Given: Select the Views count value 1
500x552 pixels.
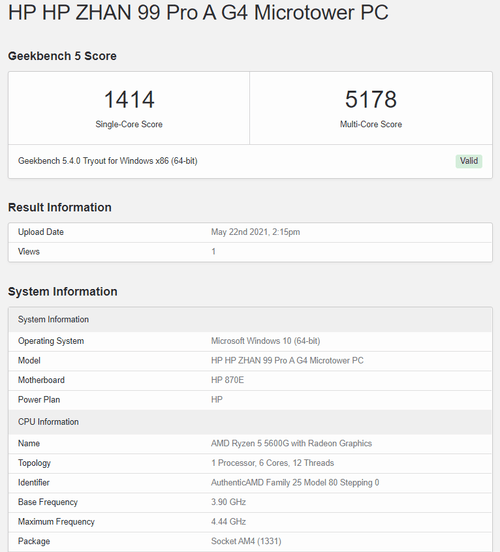Looking at the screenshot, I should click(x=213, y=252).
